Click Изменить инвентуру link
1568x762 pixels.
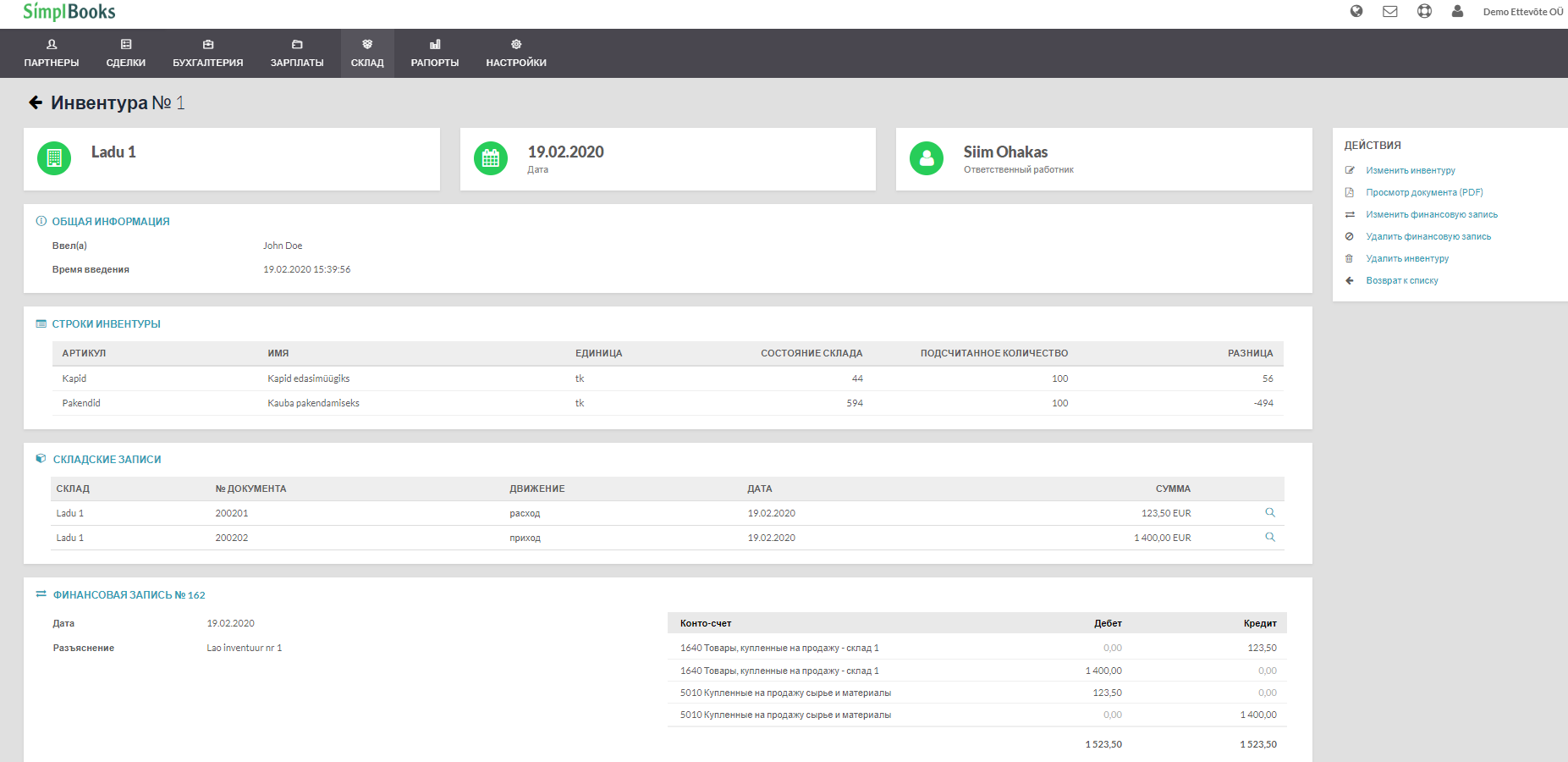1411,170
